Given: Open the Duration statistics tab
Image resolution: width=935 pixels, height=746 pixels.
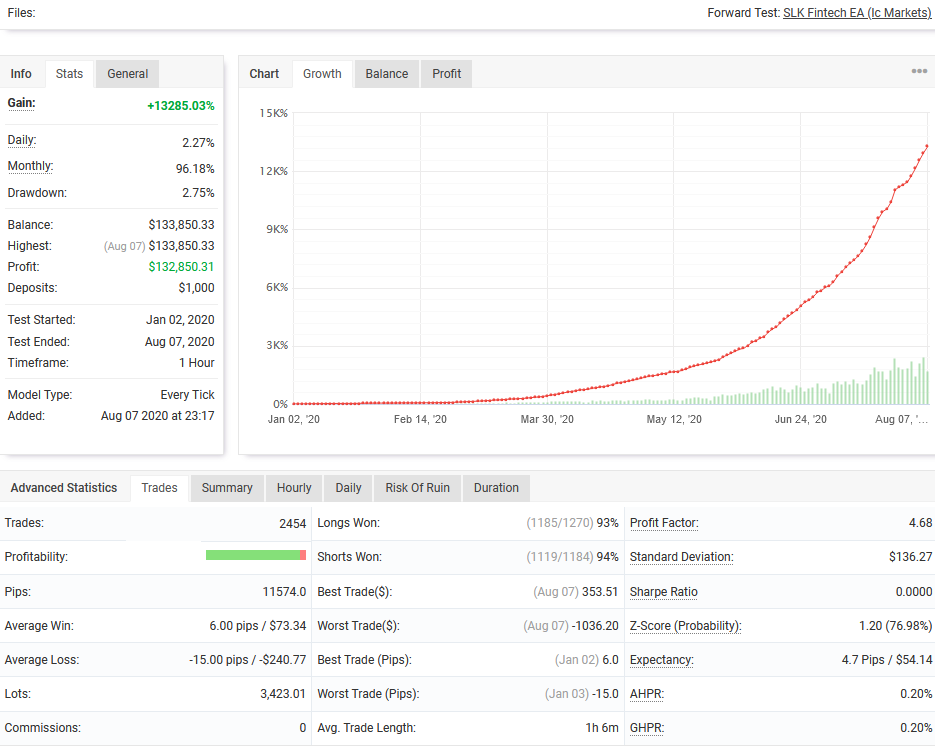Looking at the screenshot, I should coord(496,488).
